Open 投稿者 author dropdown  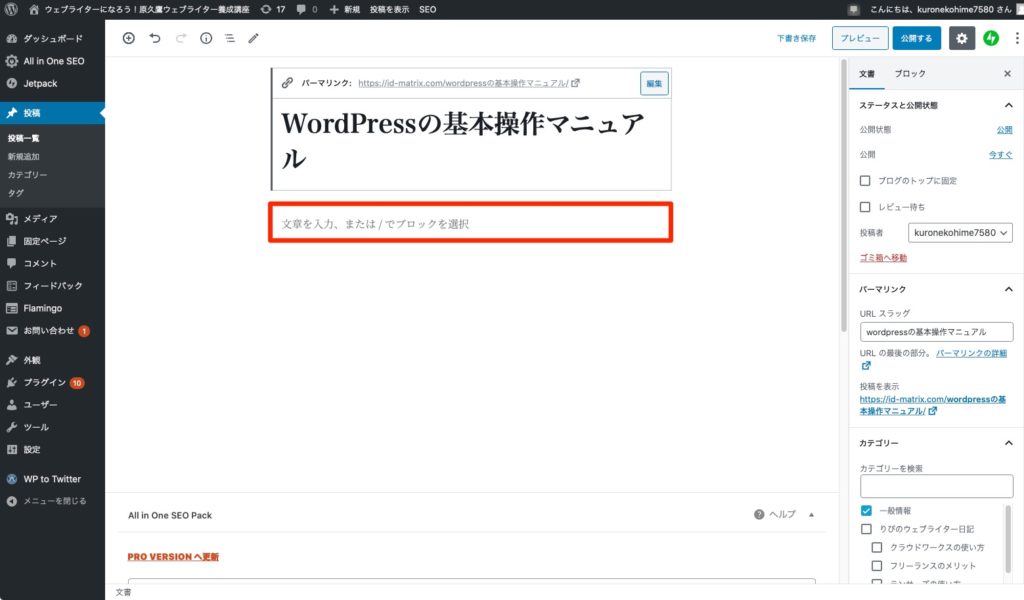[960, 232]
